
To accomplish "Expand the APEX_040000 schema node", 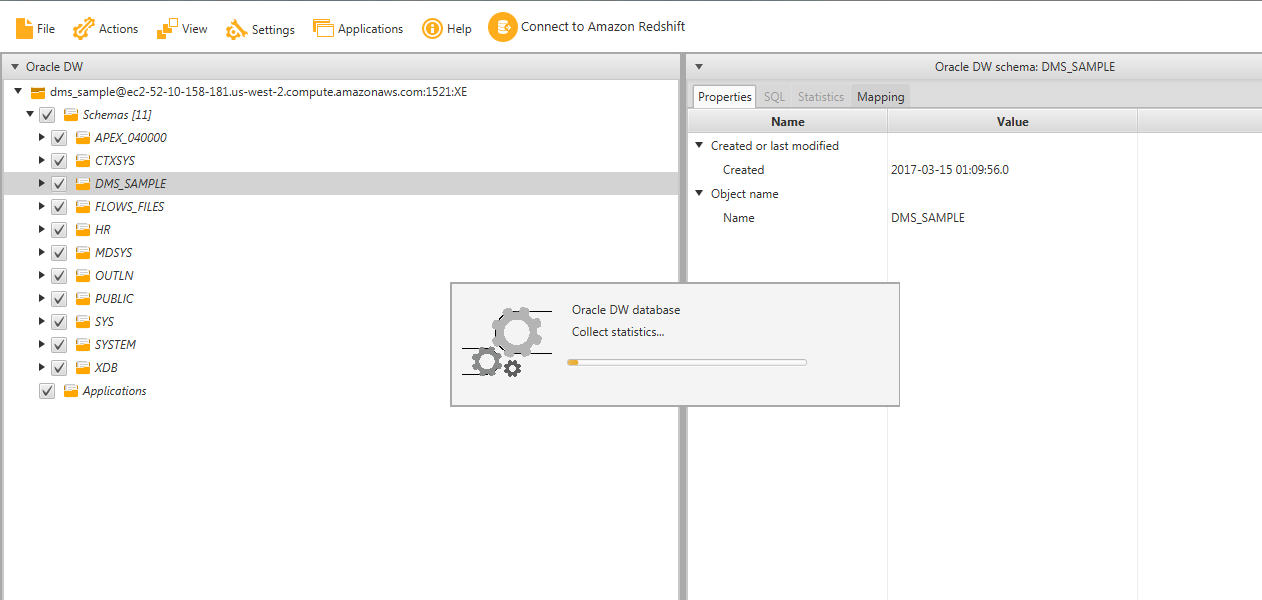I will [x=42, y=137].
